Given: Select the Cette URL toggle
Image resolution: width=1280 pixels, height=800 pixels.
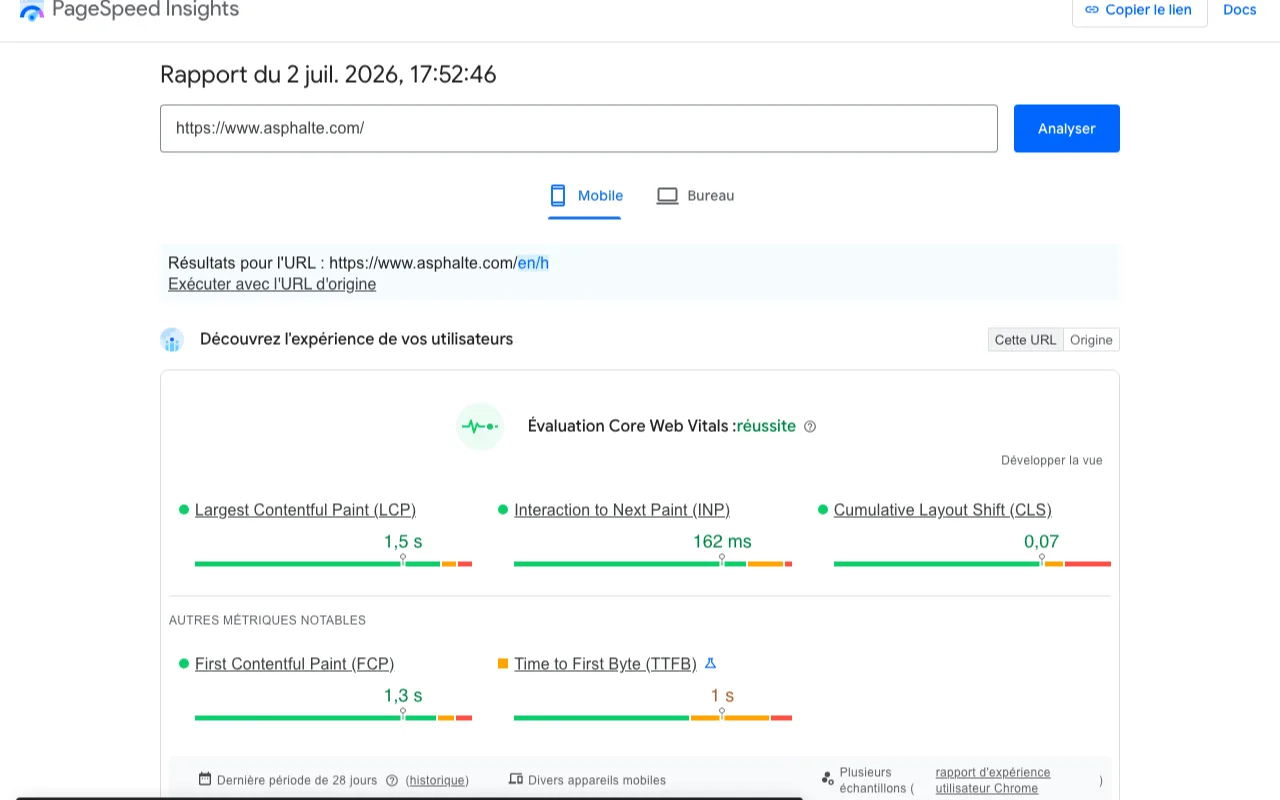Looking at the screenshot, I should click(1025, 340).
